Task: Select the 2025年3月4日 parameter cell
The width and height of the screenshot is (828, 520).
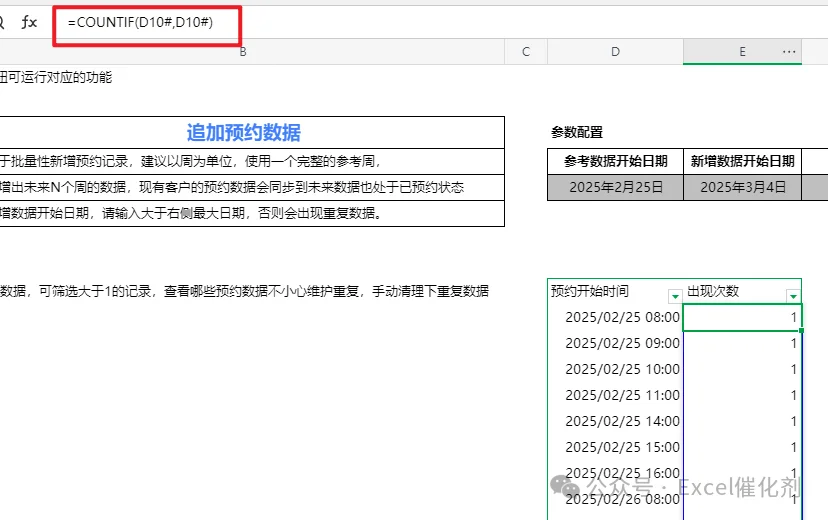Action: (742, 187)
